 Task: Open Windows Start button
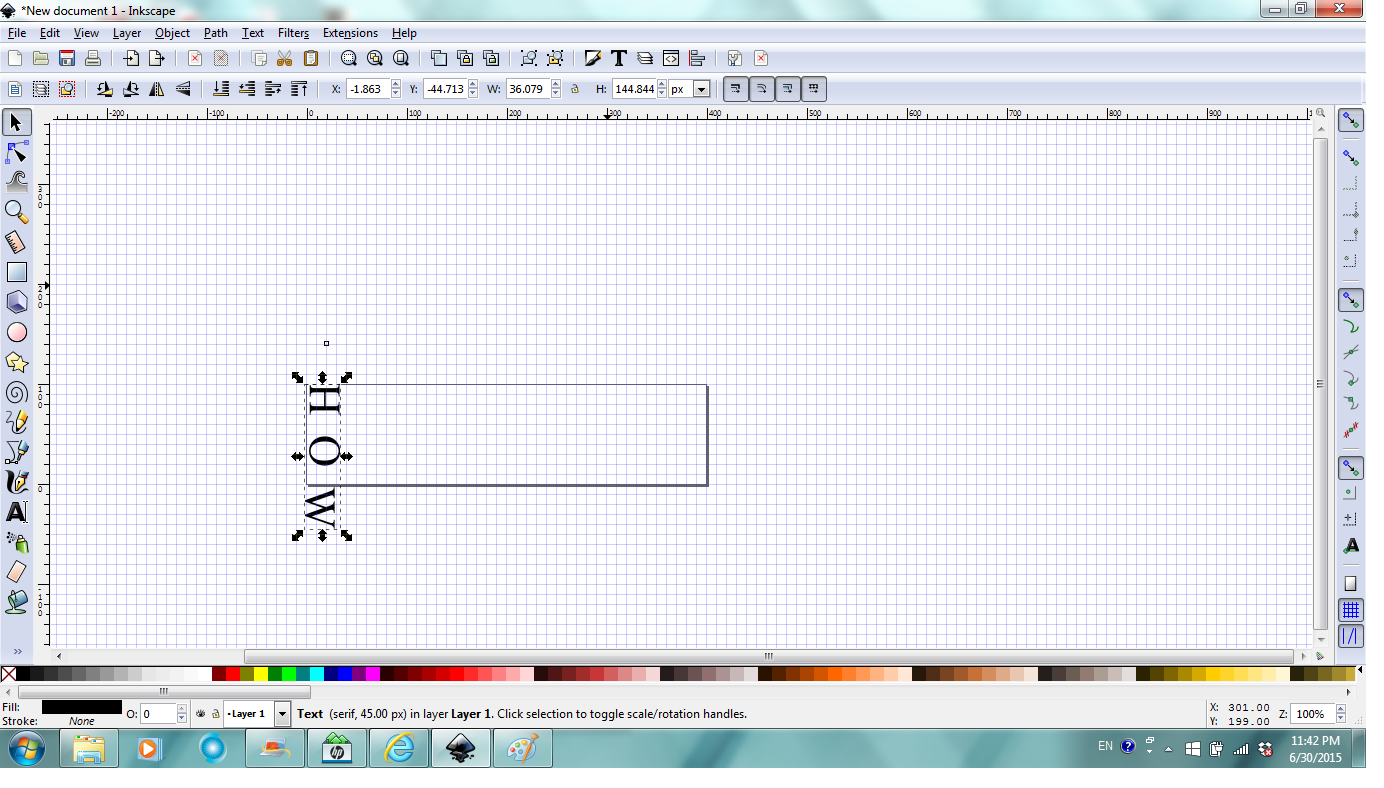coord(26,747)
